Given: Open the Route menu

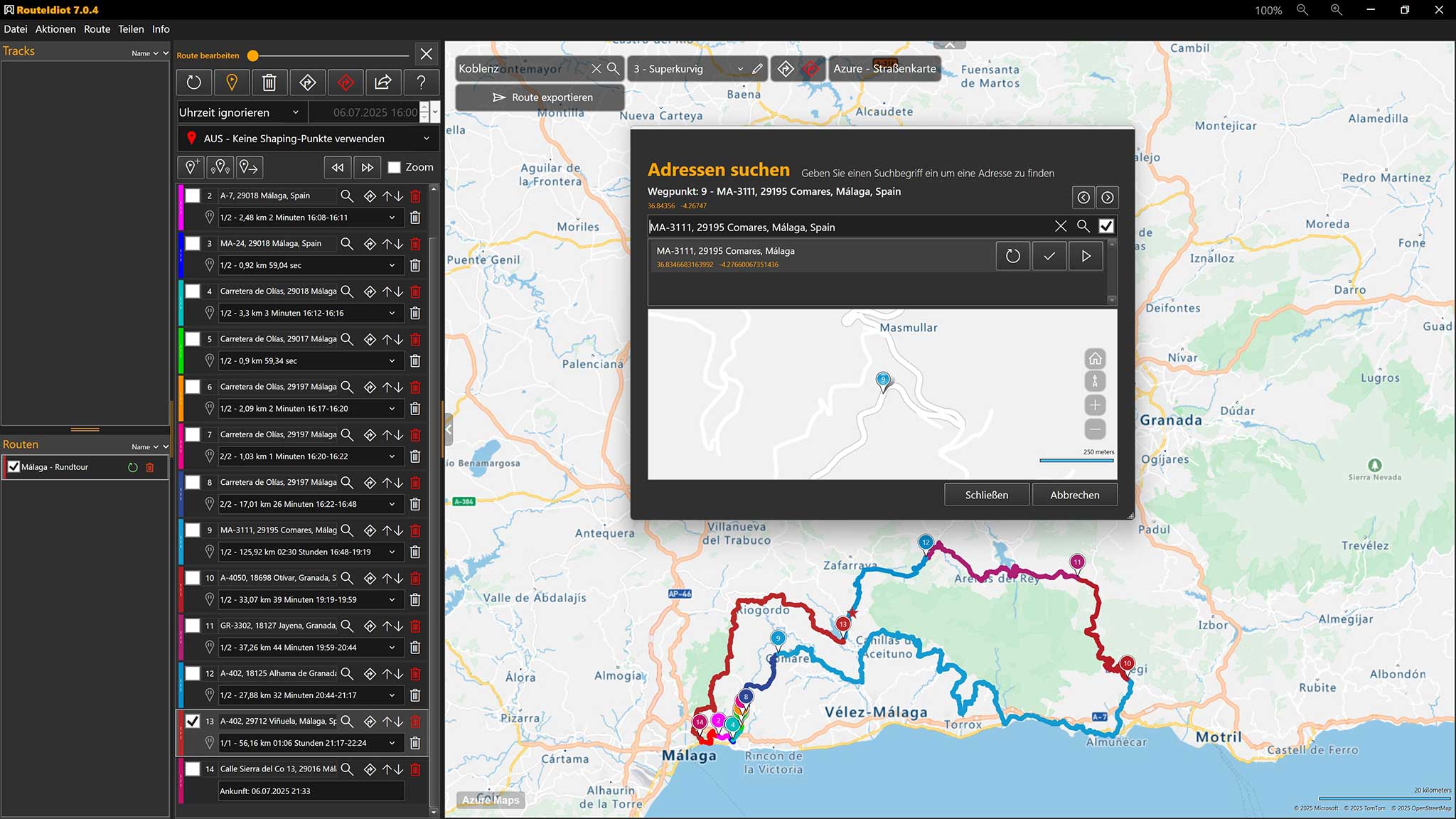Looking at the screenshot, I should pos(97,29).
